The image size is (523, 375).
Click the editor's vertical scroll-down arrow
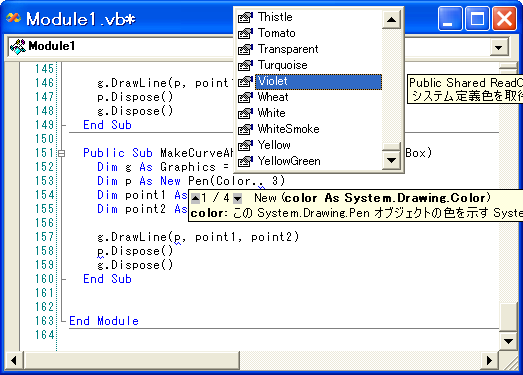tap(509, 341)
